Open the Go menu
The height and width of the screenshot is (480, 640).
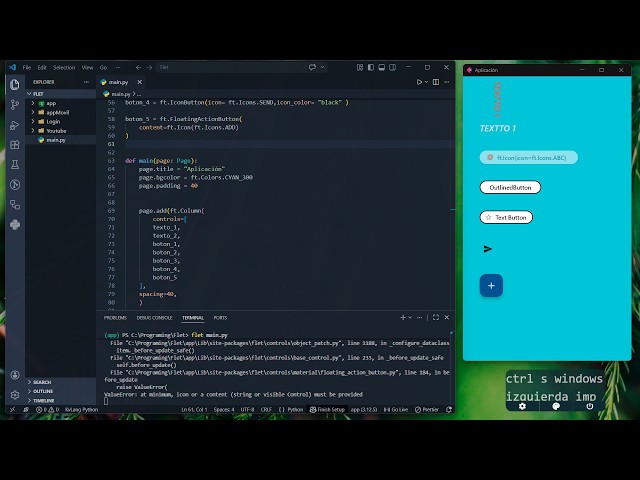pos(103,67)
